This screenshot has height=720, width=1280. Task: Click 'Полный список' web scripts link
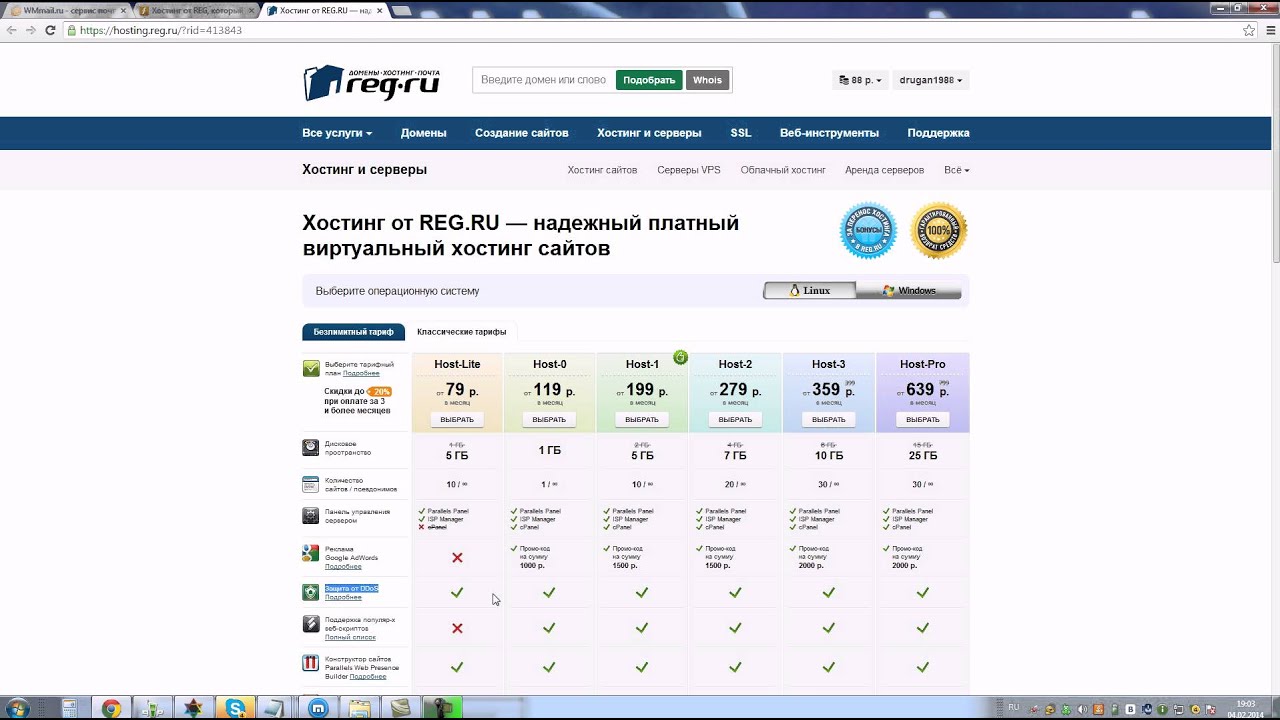pos(350,637)
